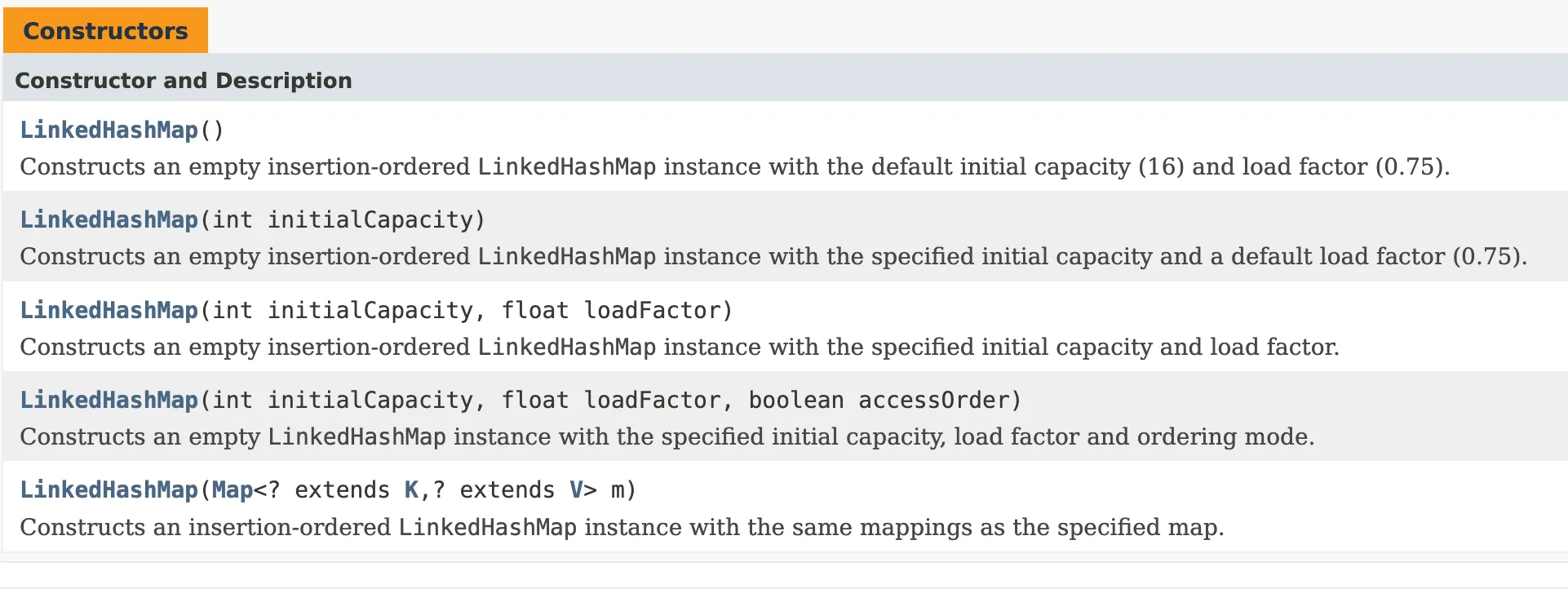1568x589 pixels.
Task: Select the Constructors tab
Action: click(x=105, y=30)
